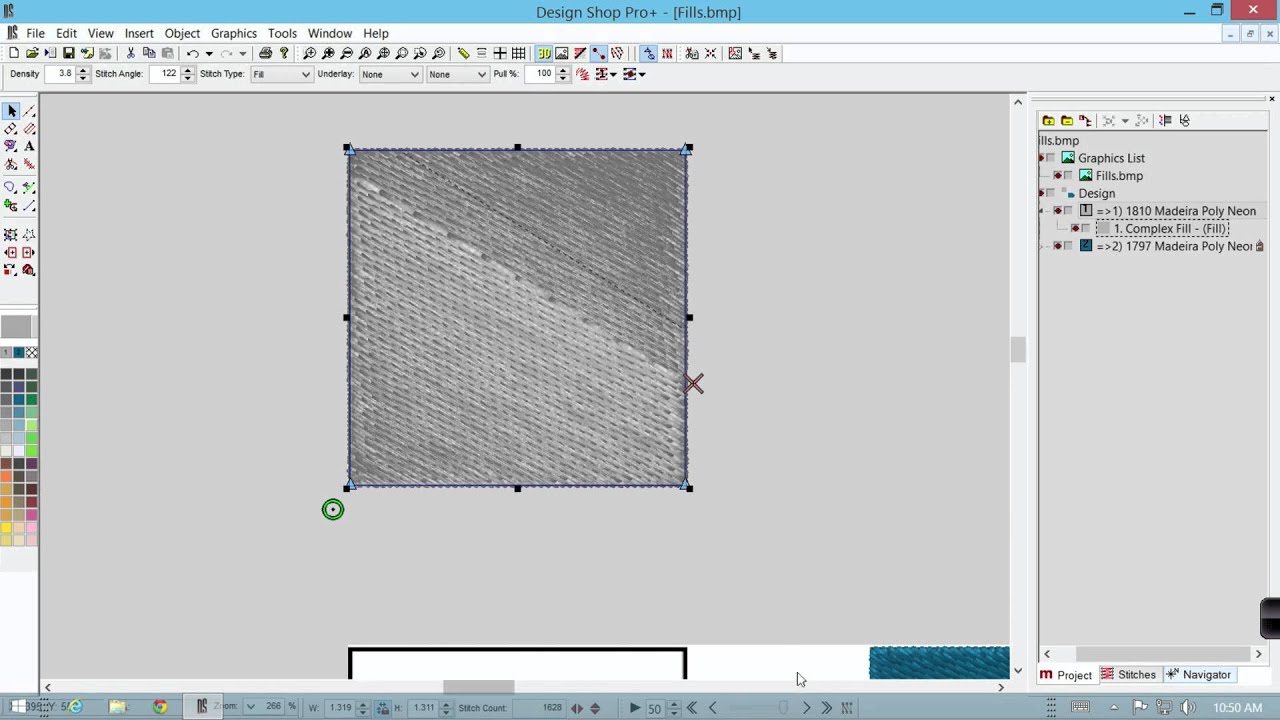
Task: Click the Pull % input field
Action: [539, 74]
